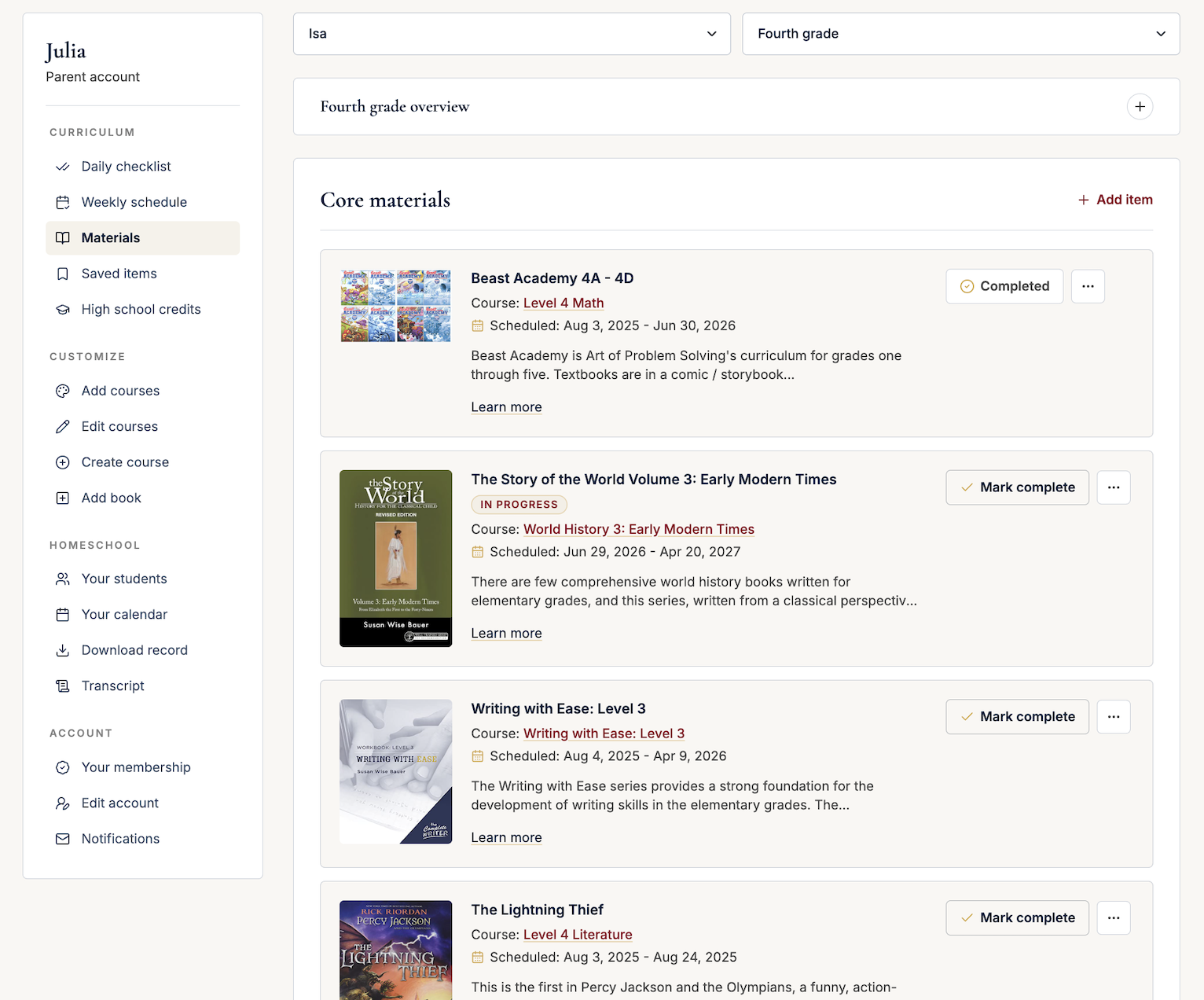This screenshot has width=1204, height=1000.
Task: Open the Fourth grade level dropdown
Action: pos(960,34)
